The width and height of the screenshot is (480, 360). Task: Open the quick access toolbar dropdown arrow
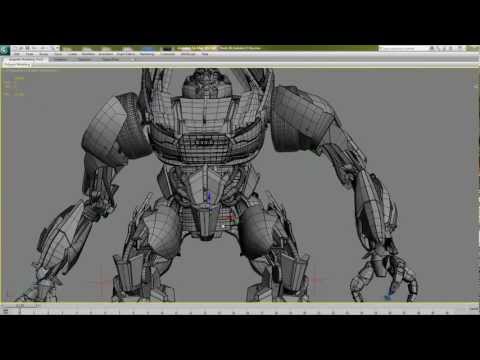point(57,48)
